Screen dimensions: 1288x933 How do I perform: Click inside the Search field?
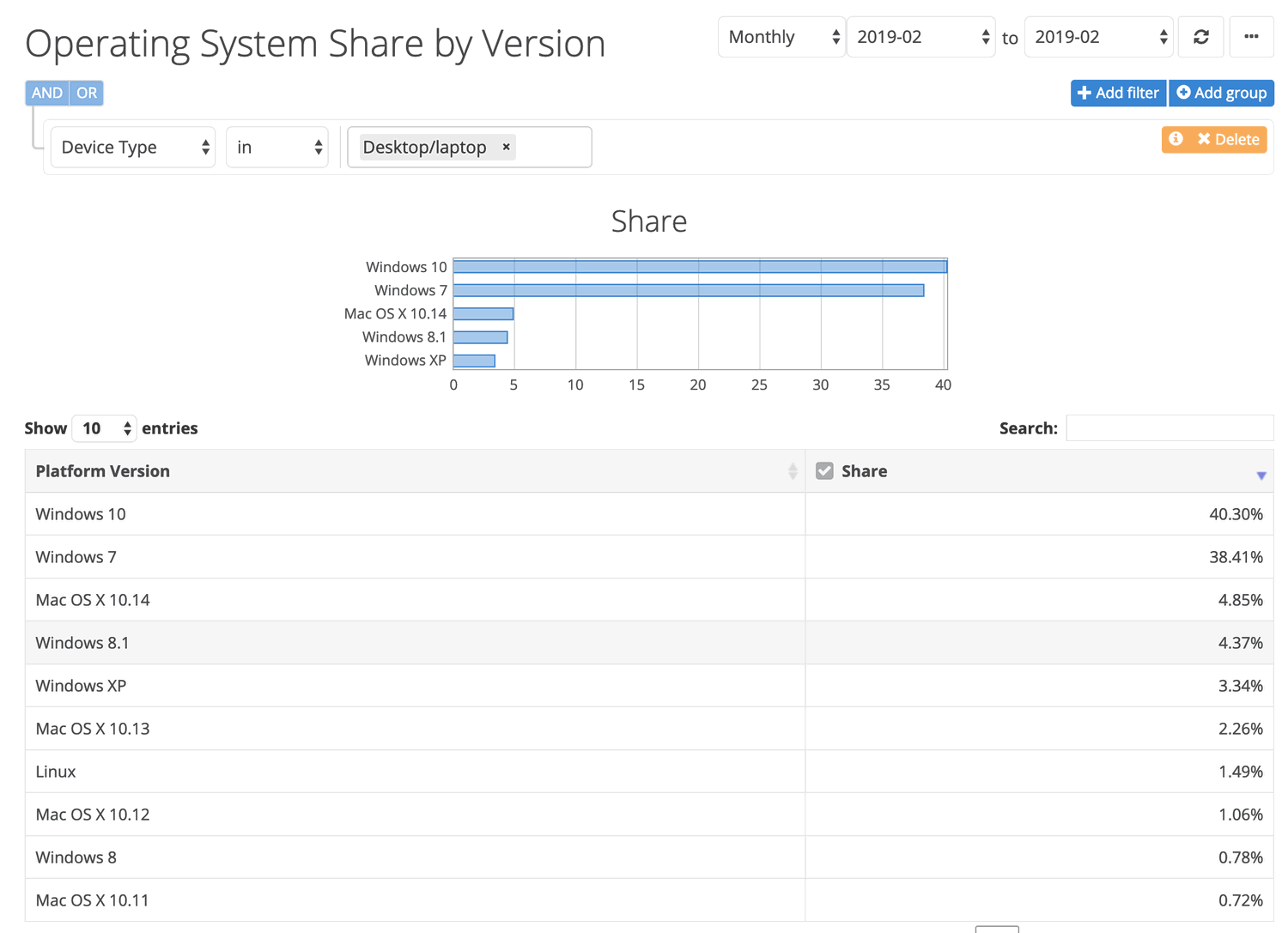(x=1170, y=427)
